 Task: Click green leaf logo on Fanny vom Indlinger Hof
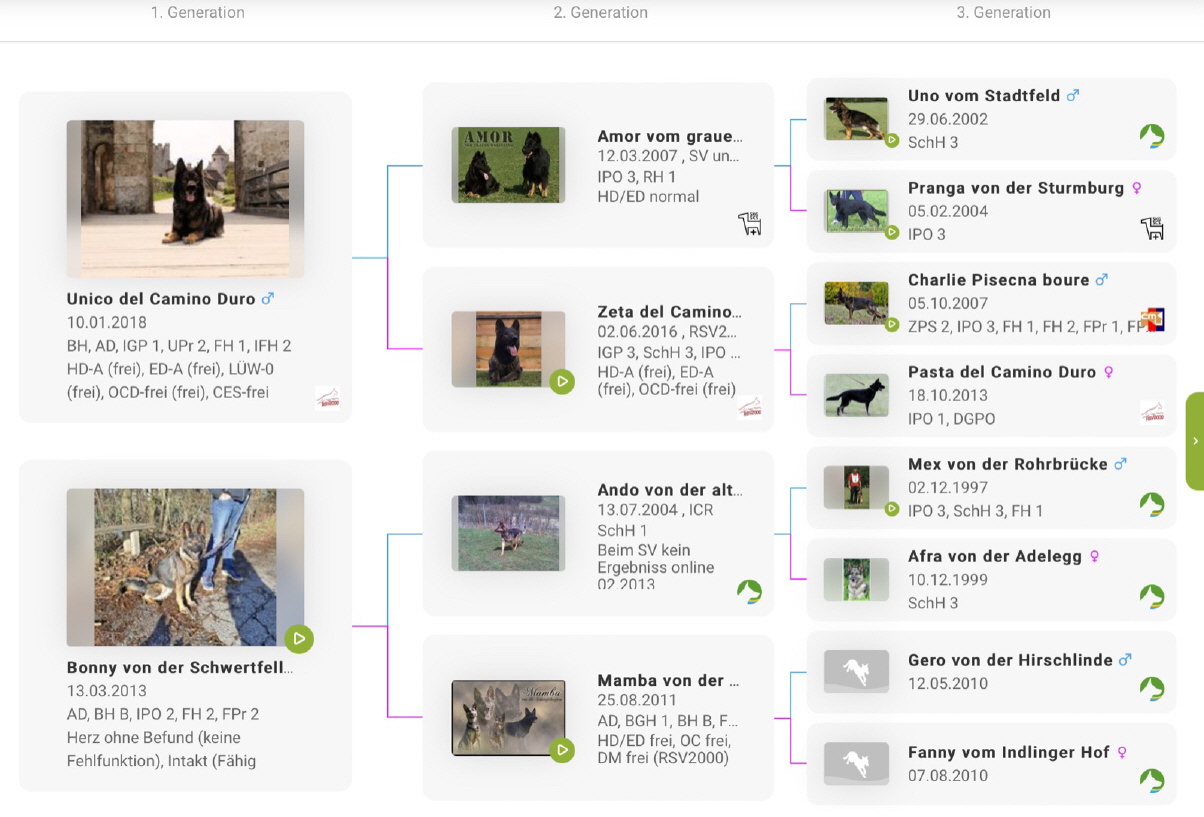tap(1152, 780)
